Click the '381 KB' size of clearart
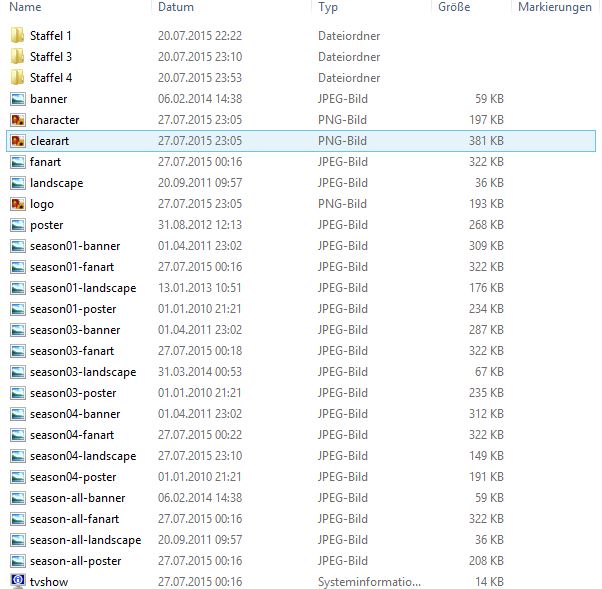 click(486, 141)
